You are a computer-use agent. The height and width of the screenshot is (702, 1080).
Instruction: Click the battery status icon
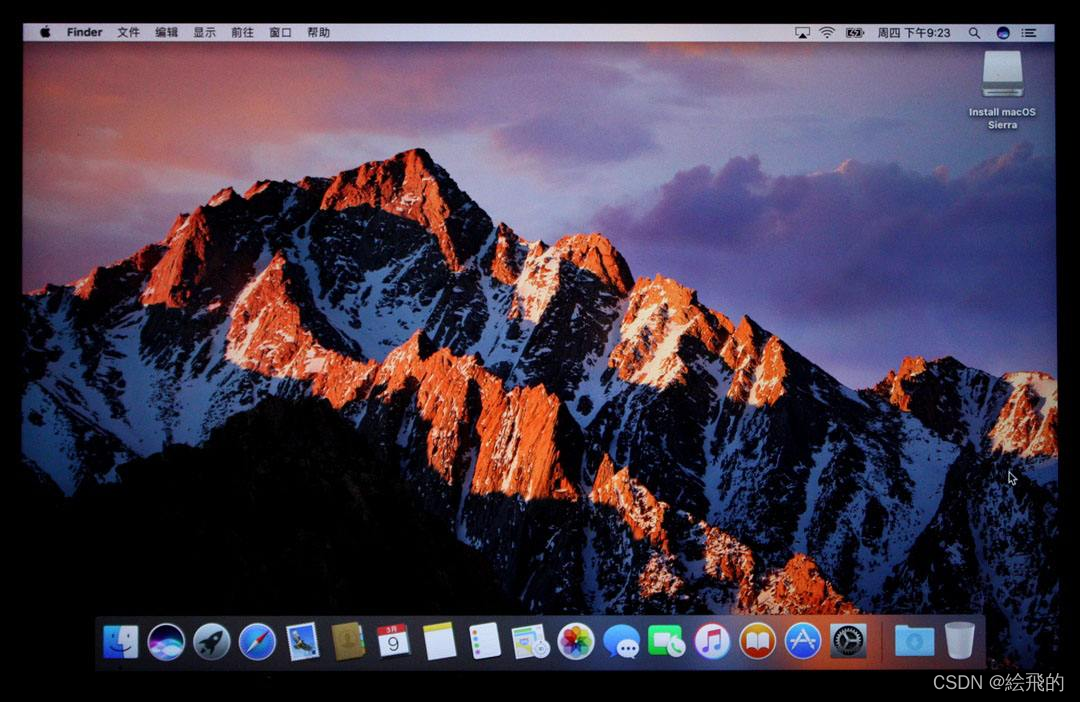coord(855,33)
